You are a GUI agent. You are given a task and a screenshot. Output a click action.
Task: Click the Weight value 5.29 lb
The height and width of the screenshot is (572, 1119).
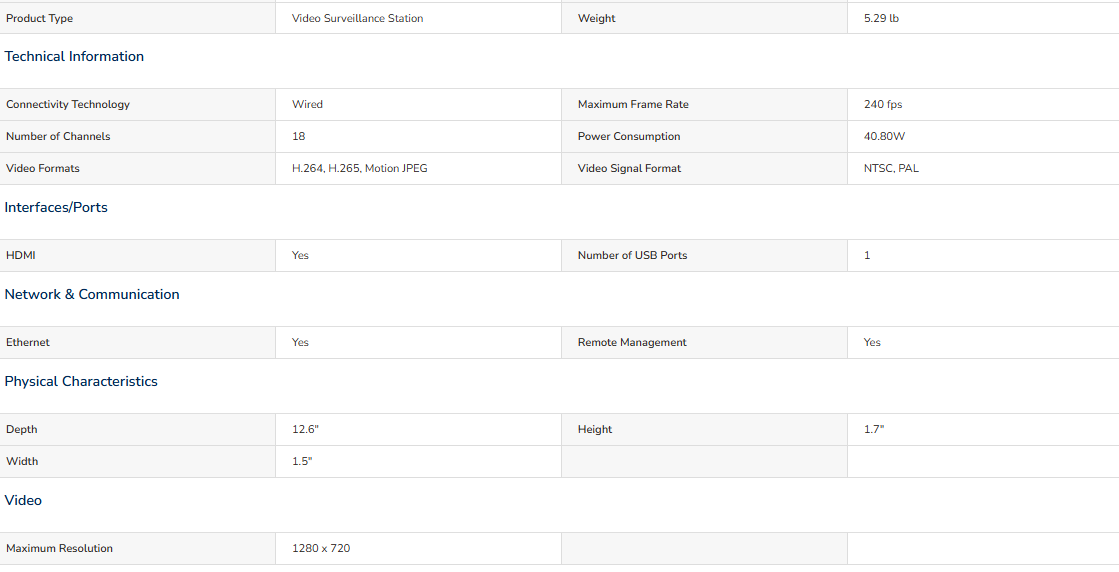pyautogui.click(x=881, y=19)
